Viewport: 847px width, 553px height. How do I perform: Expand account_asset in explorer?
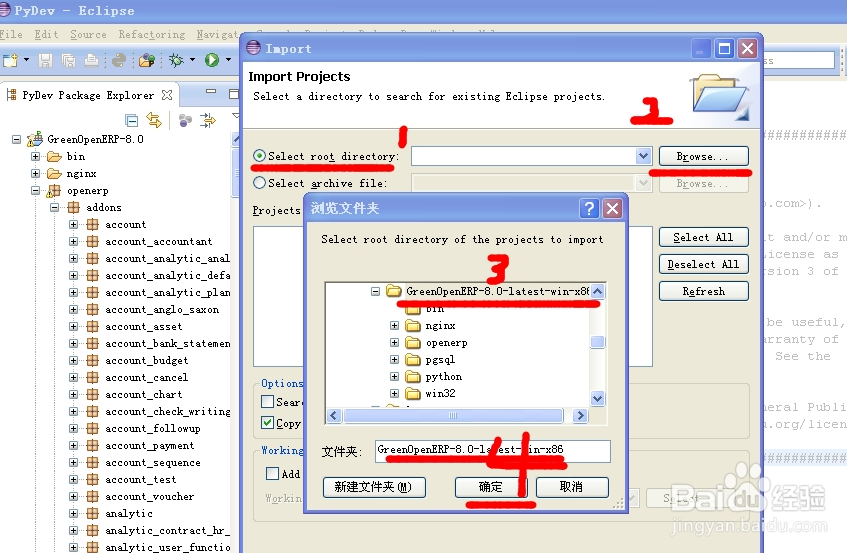pyautogui.click(x=73, y=326)
